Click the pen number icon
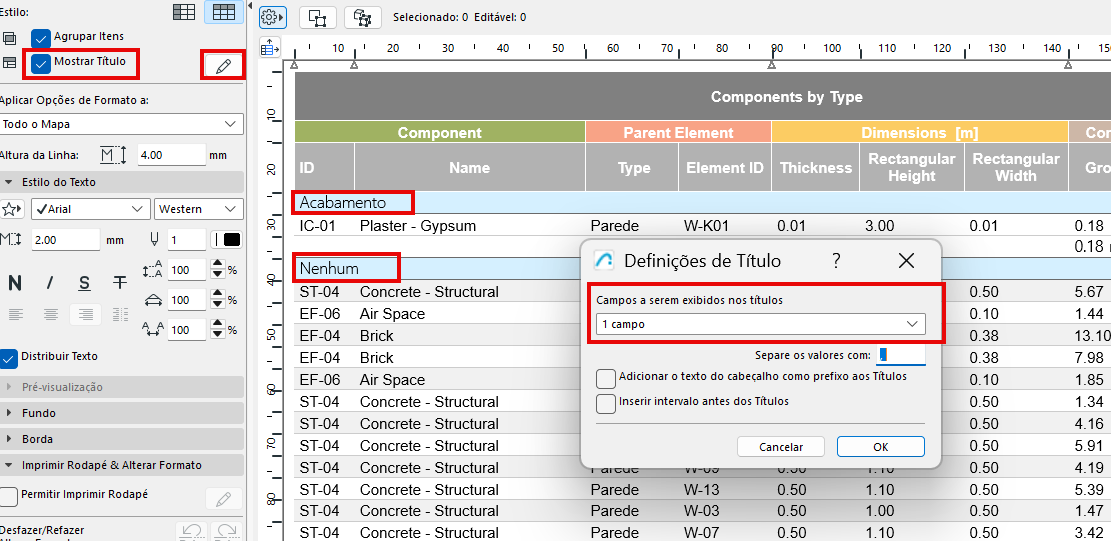1111x541 pixels. pos(156,239)
